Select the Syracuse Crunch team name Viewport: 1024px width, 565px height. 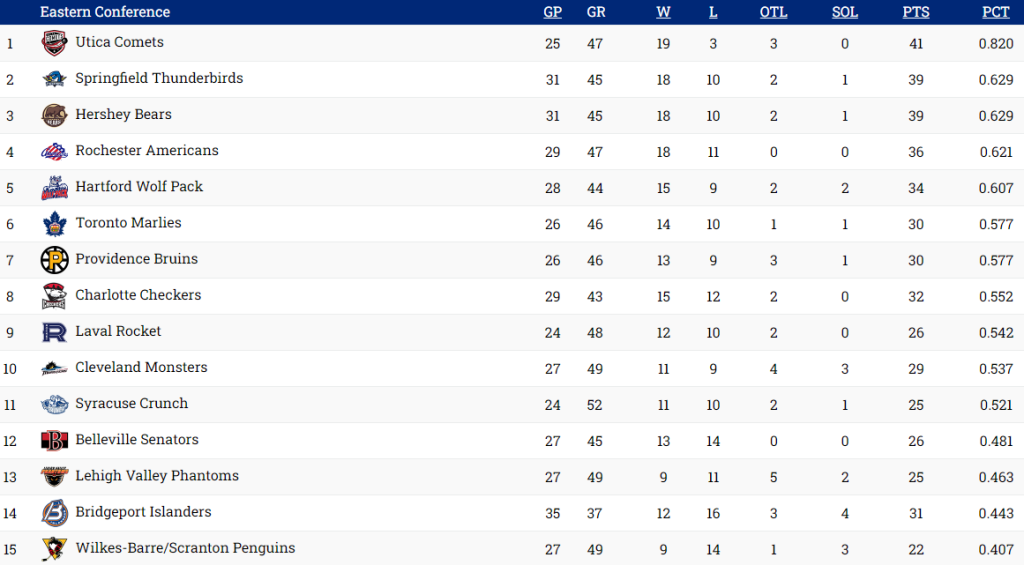point(131,403)
